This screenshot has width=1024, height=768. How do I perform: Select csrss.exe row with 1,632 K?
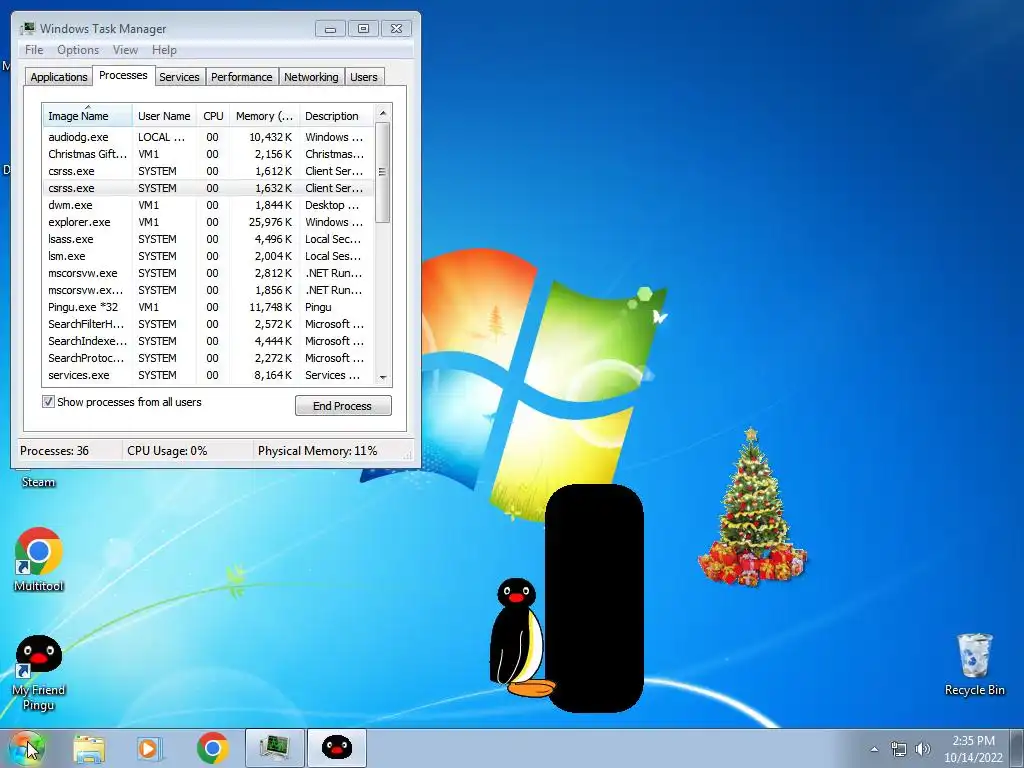208,188
